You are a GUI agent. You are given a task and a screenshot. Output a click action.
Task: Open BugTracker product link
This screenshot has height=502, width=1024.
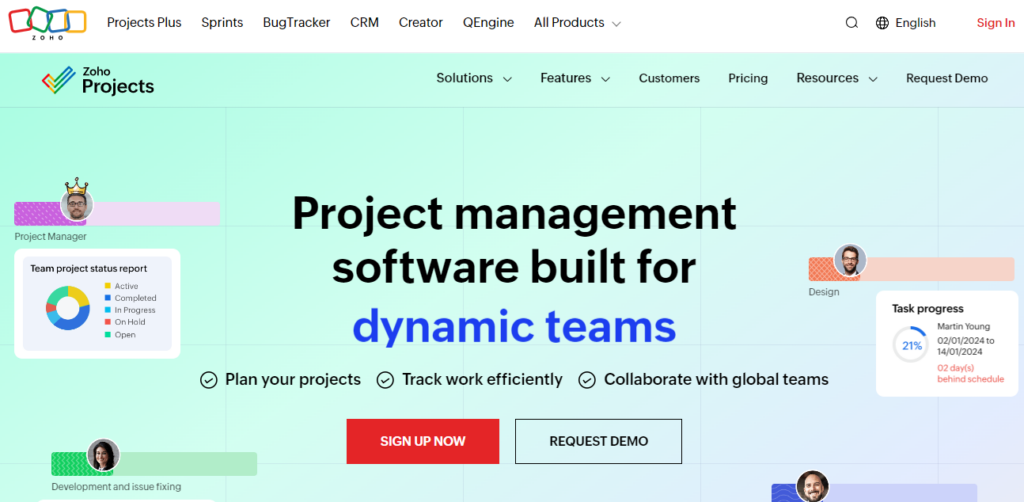(296, 23)
